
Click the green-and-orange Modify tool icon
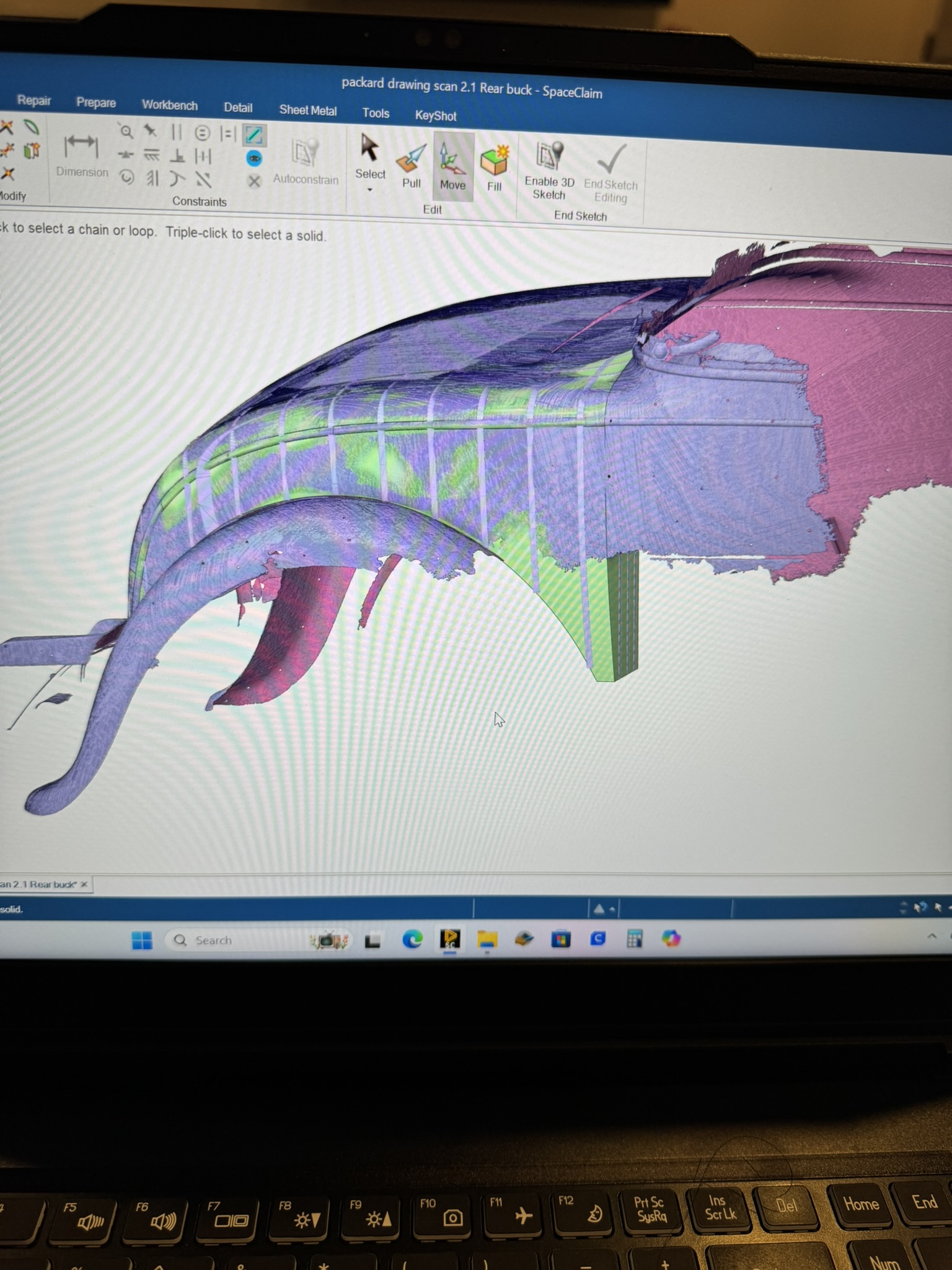32,151
